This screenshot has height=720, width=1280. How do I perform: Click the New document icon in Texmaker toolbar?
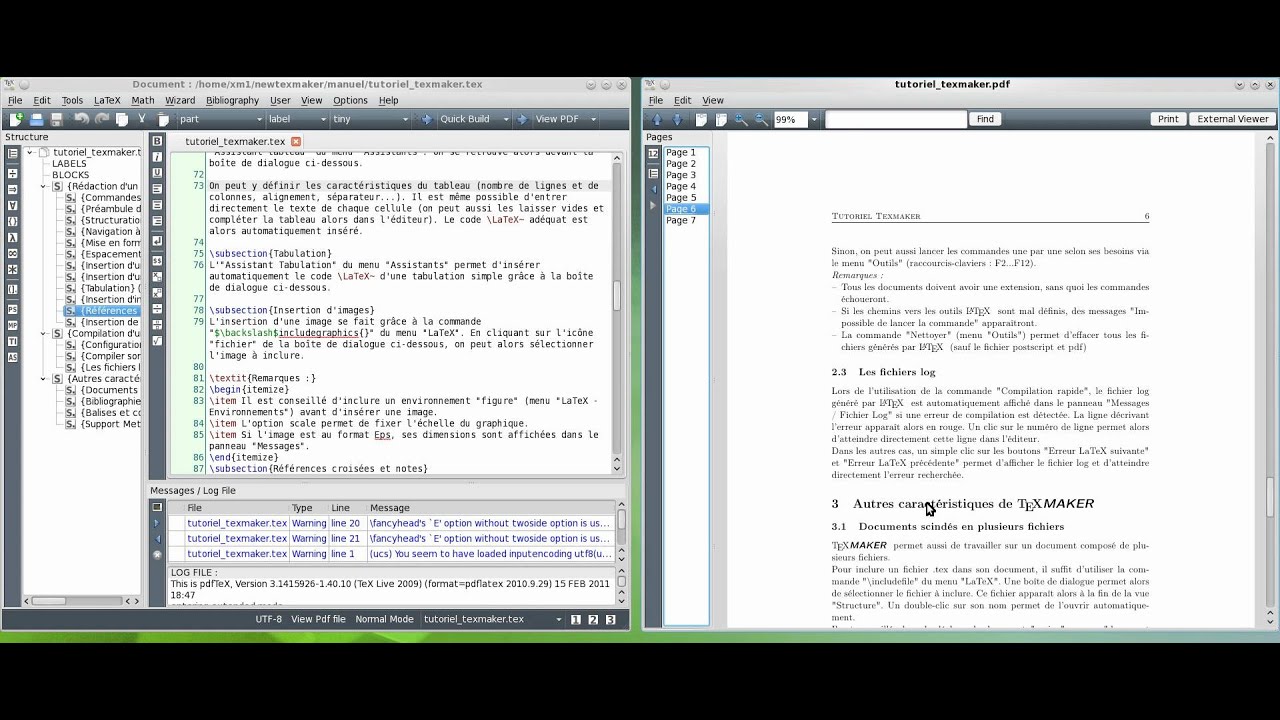(16, 119)
